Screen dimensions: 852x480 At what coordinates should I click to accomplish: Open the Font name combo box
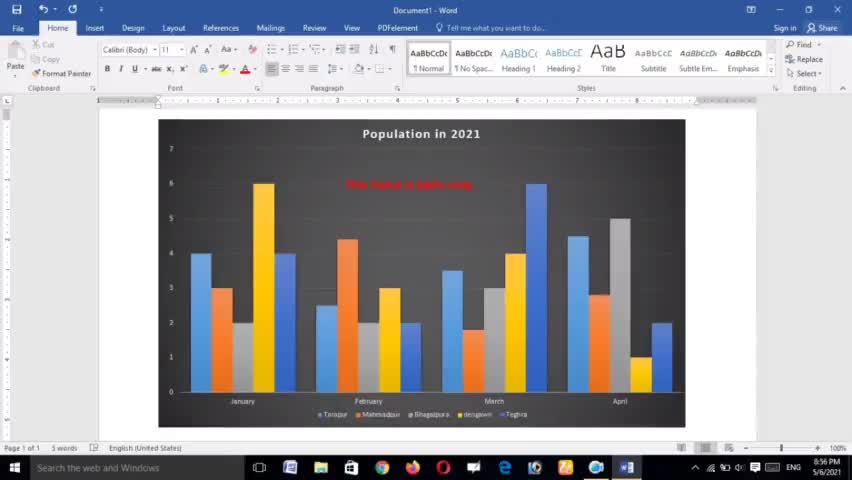click(130, 50)
